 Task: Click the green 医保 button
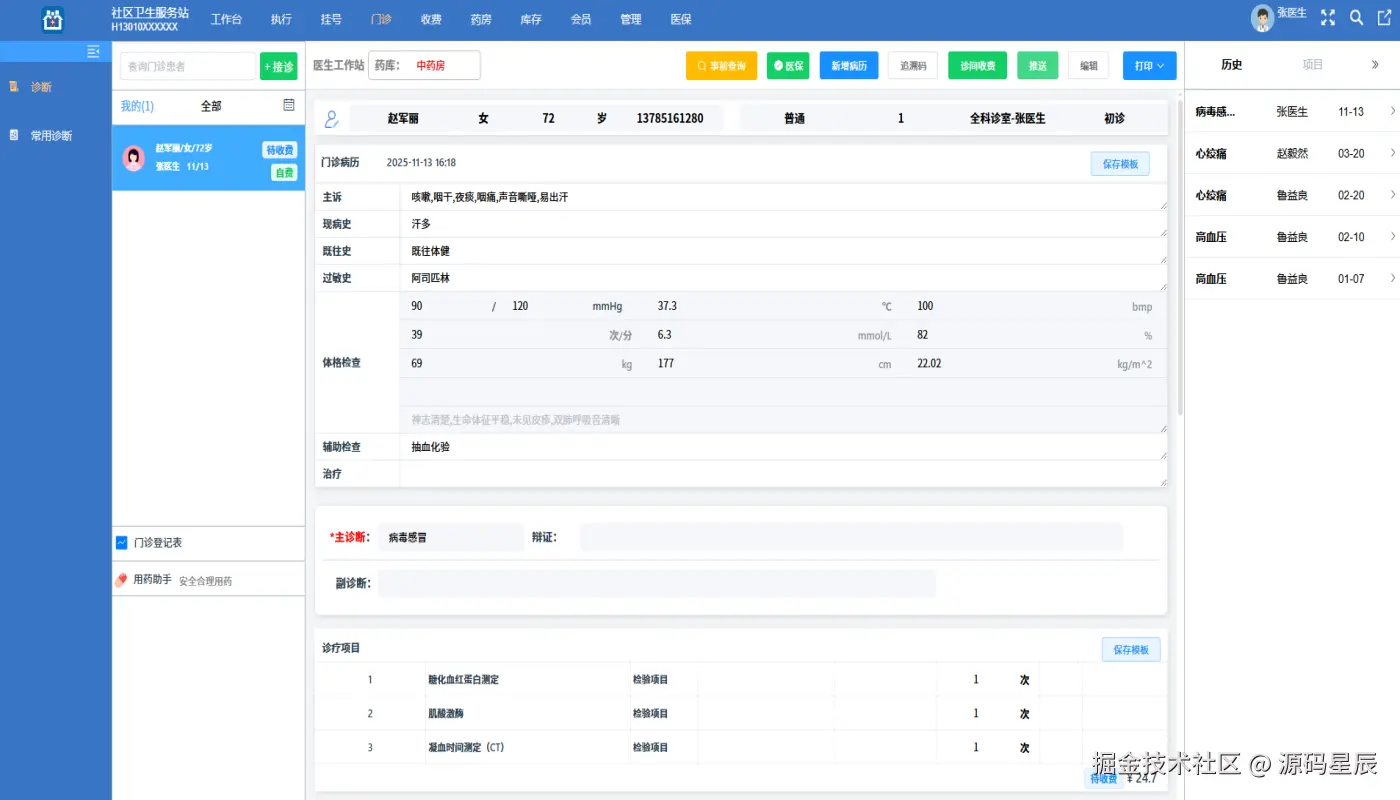[788, 66]
